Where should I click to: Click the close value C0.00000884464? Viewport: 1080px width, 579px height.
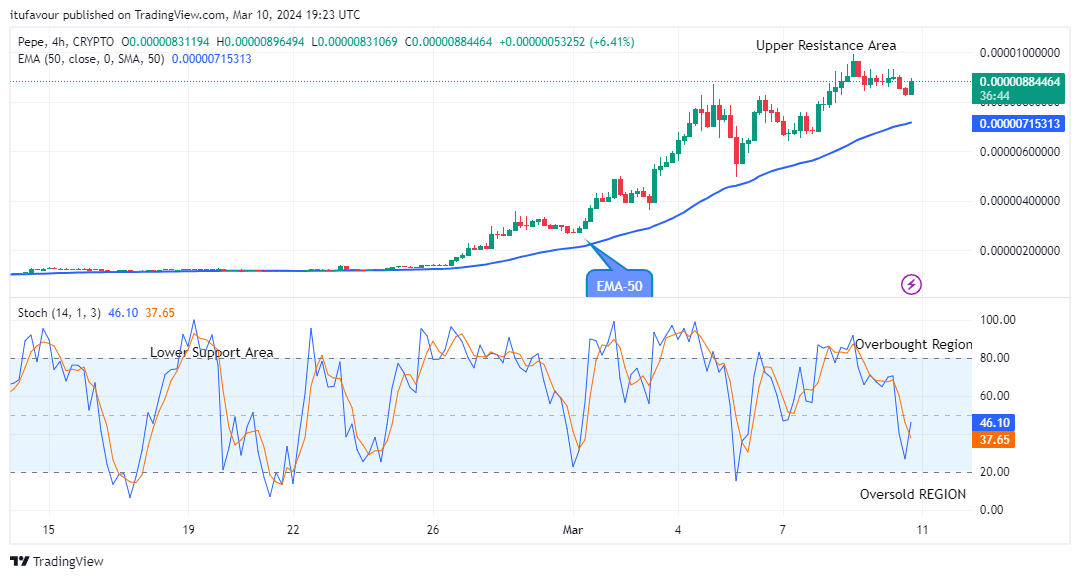point(448,42)
